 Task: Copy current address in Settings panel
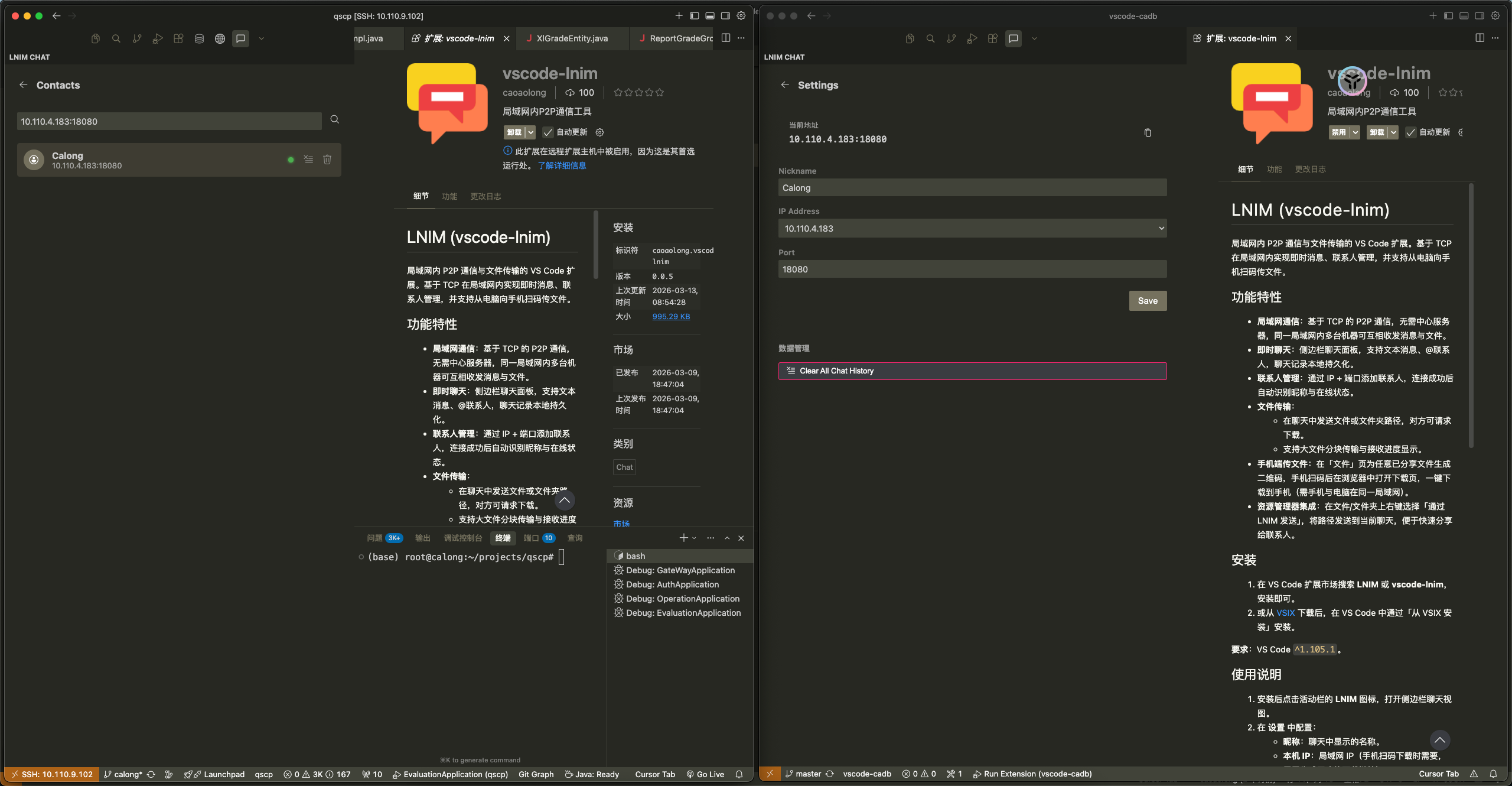tap(1148, 133)
